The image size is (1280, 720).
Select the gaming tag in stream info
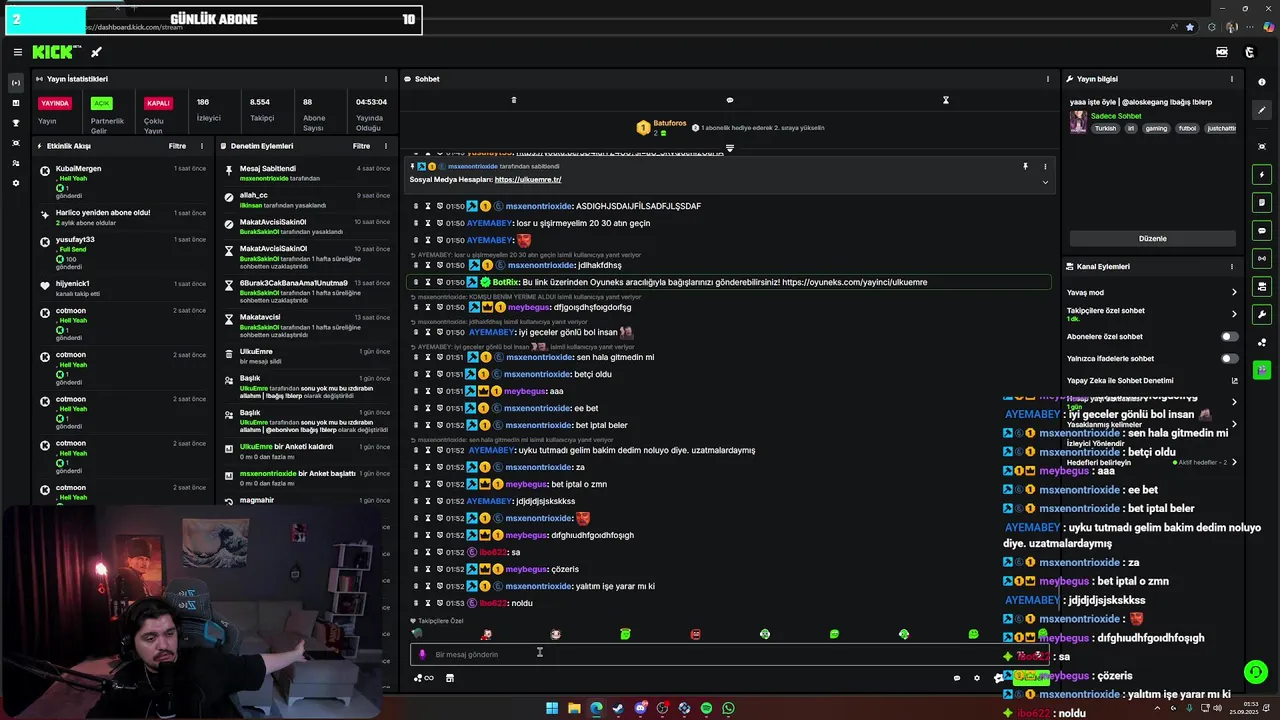point(1156,128)
